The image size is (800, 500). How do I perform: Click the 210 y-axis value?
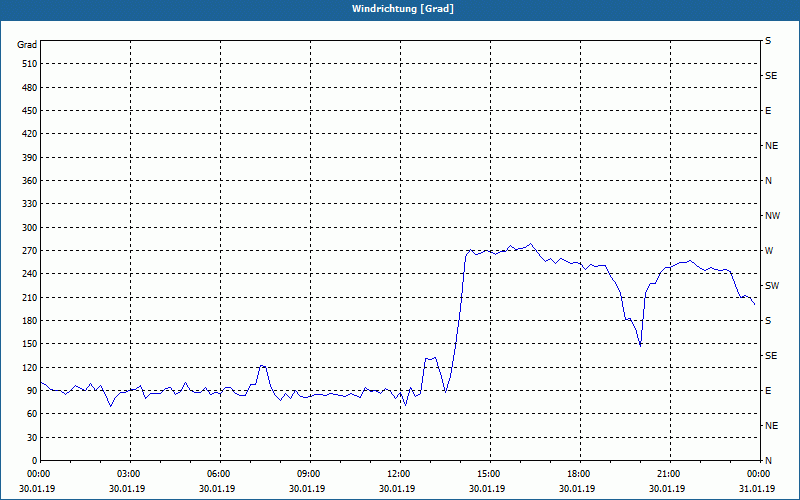[30, 297]
